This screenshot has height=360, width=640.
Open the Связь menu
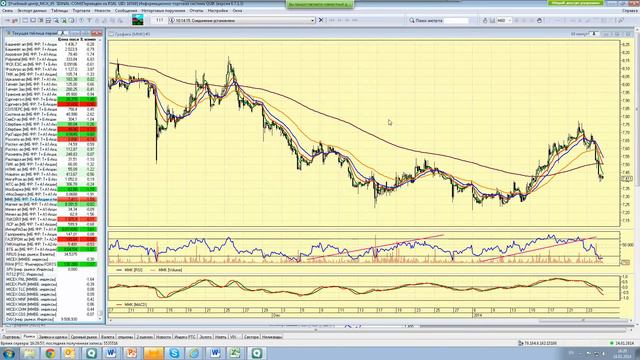click(x=7, y=11)
